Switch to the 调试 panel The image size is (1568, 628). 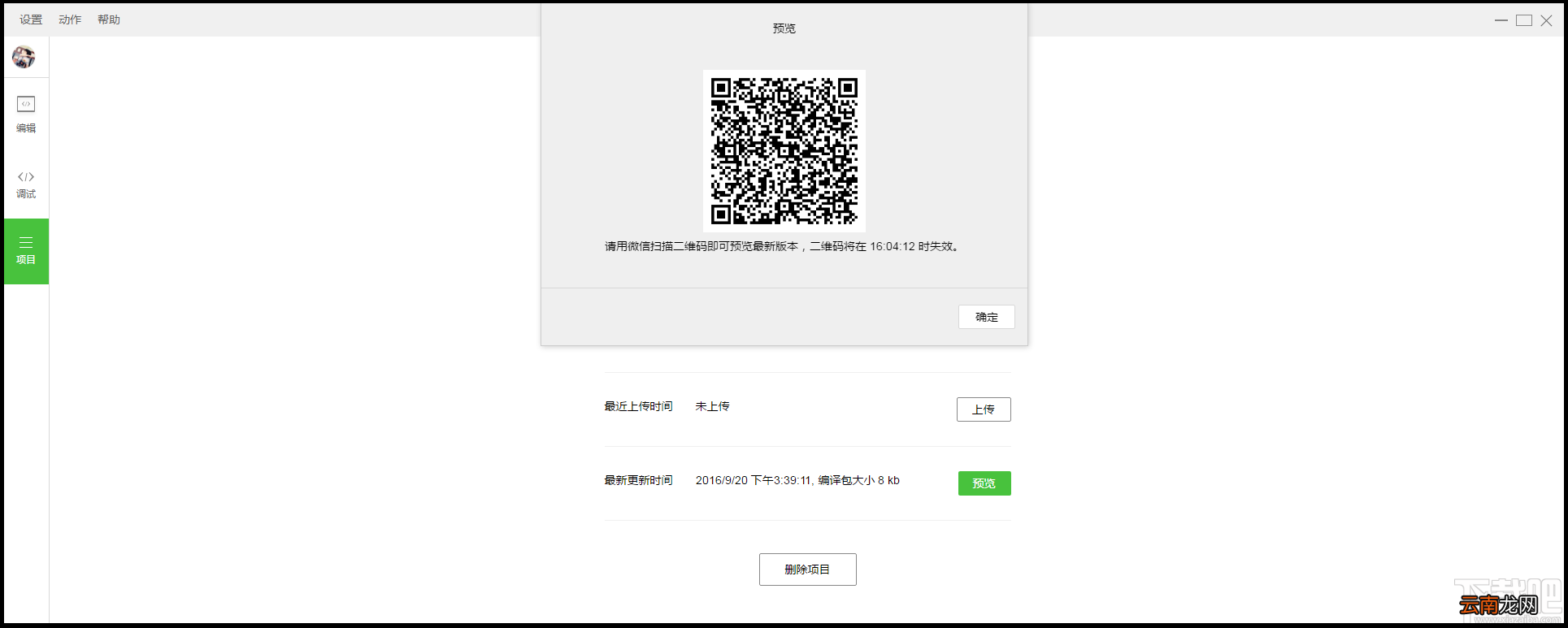click(x=26, y=185)
